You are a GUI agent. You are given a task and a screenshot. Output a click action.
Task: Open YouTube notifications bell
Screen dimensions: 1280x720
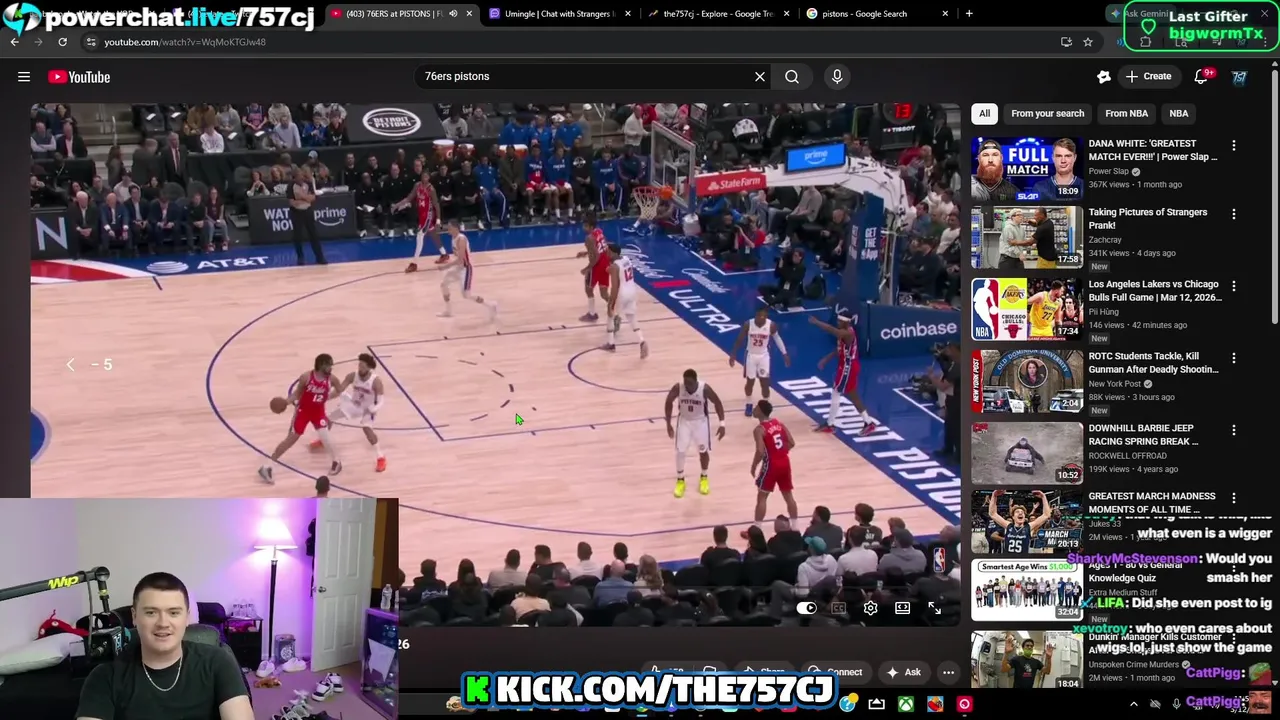(x=1203, y=76)
